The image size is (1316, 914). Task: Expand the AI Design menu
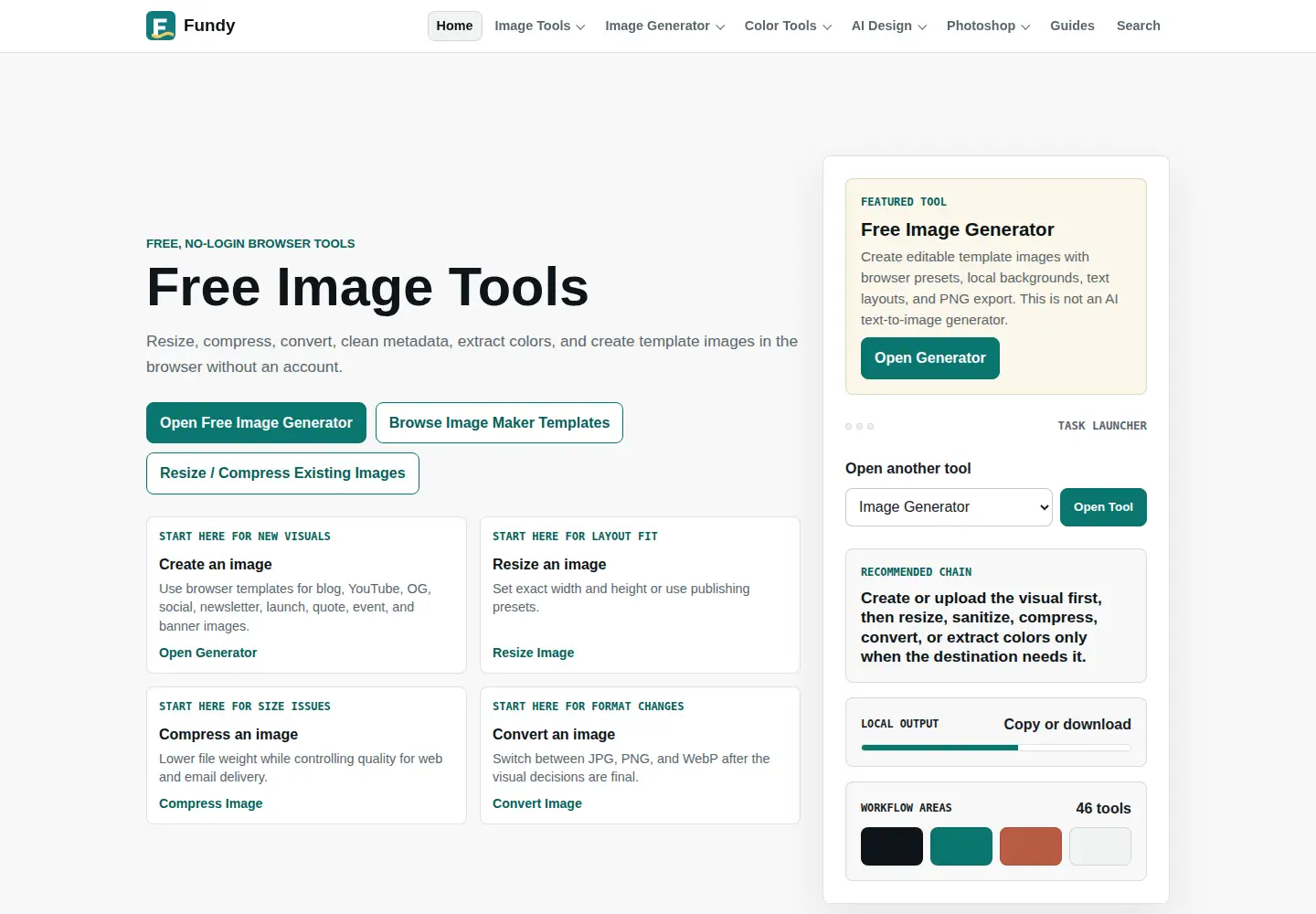pyautogui.click(x=888, y=26)
